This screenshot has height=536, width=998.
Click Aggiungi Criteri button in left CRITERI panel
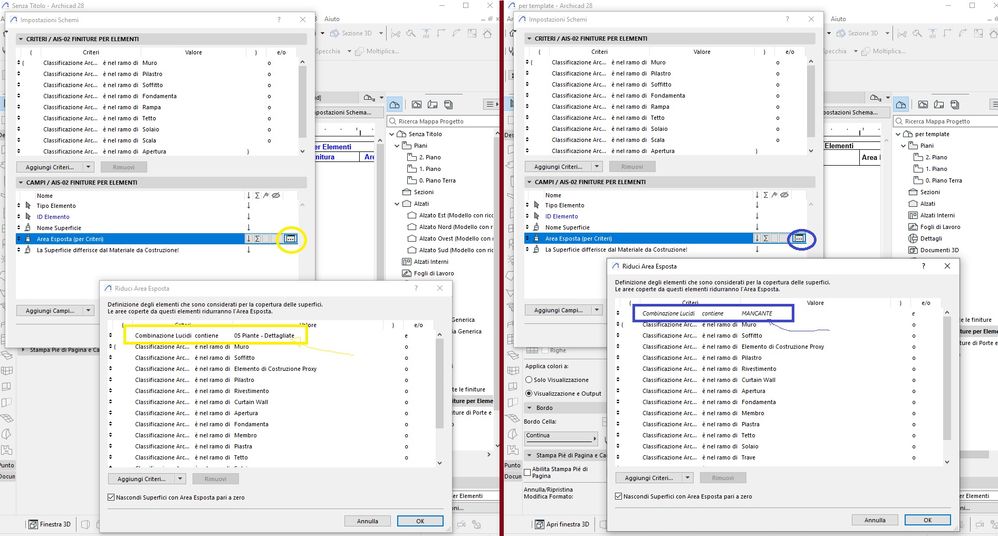50,167
